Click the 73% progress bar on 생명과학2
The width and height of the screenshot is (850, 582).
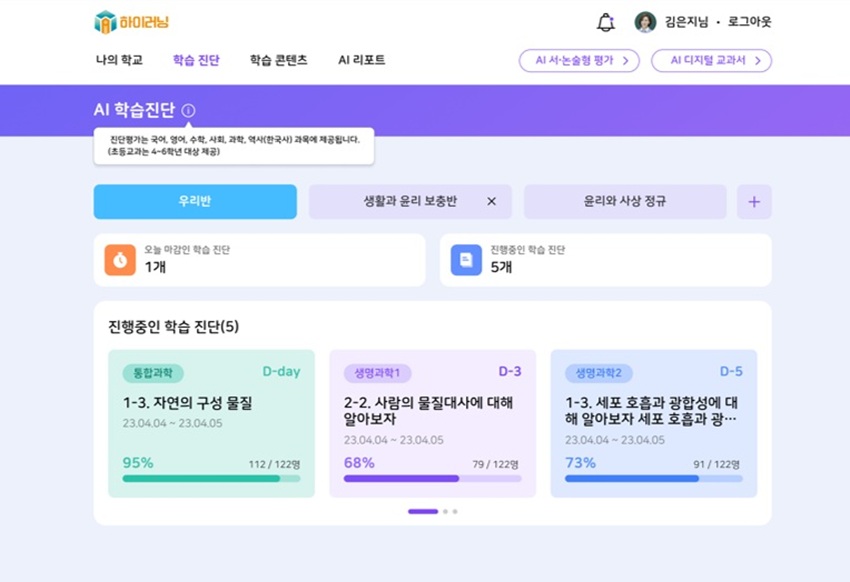(x=653, y=479)
